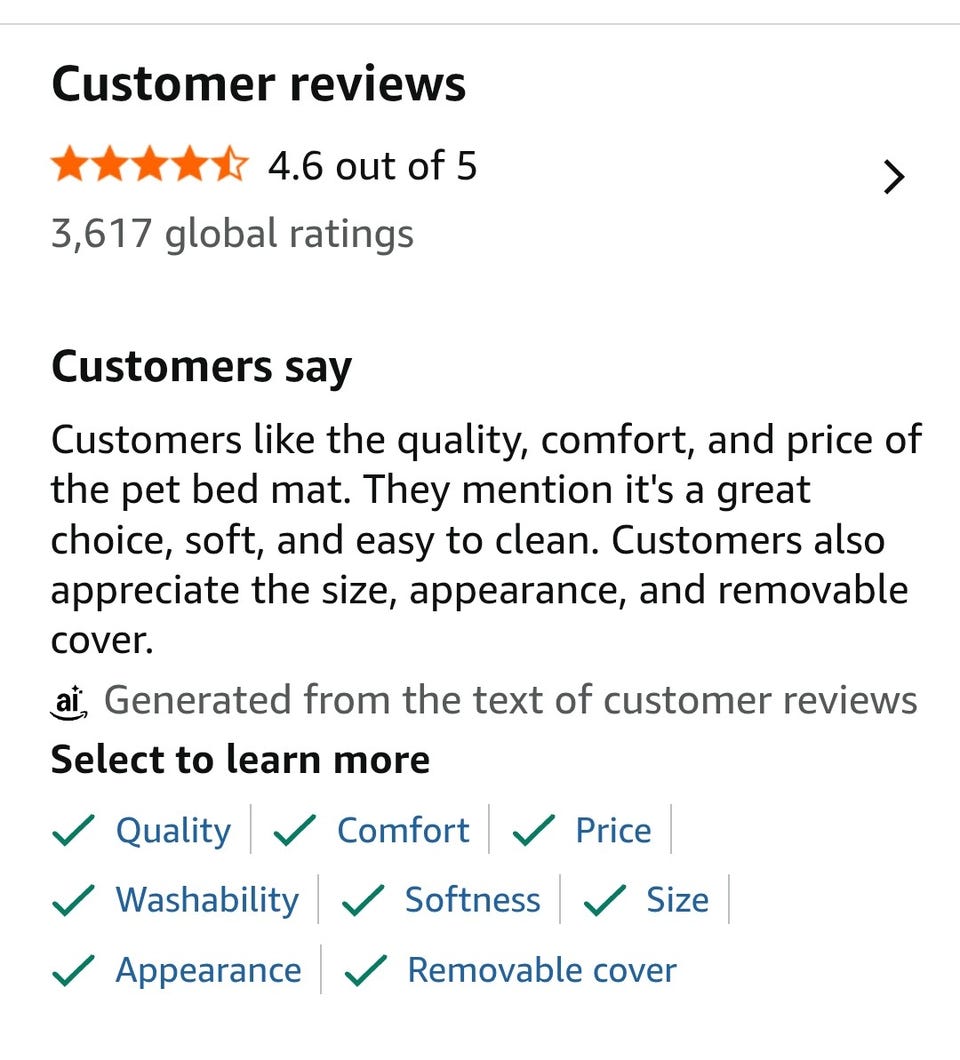Click the checkmark beside Softness
Image resolution: width=960 pixels, height=1060 pixels.
(364, 901)
